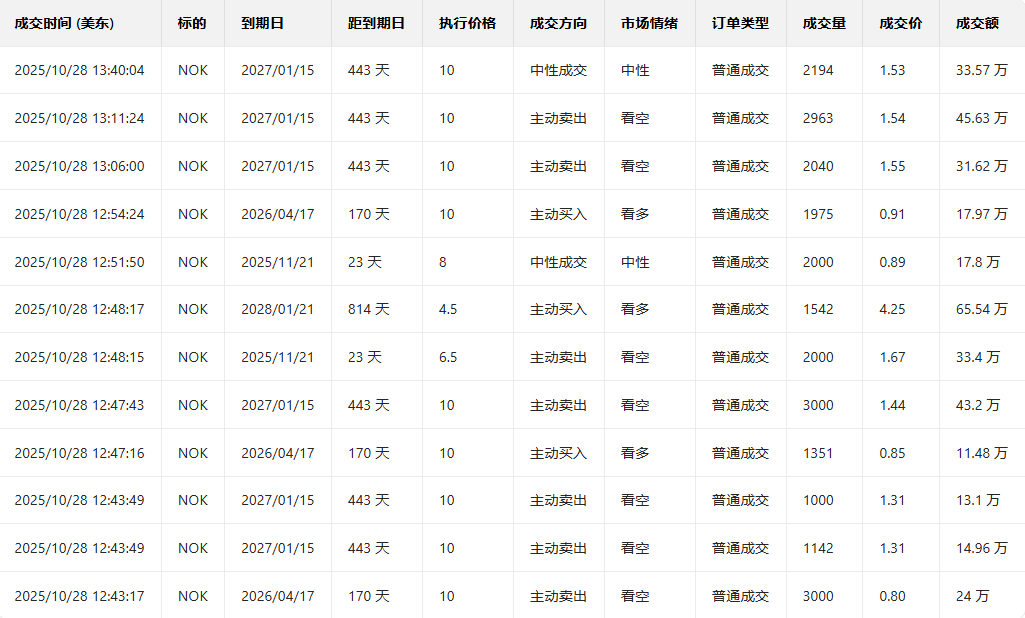Screen dimensions: 1025x618
Task: Click volume value 2963
Action: [818, 118]
